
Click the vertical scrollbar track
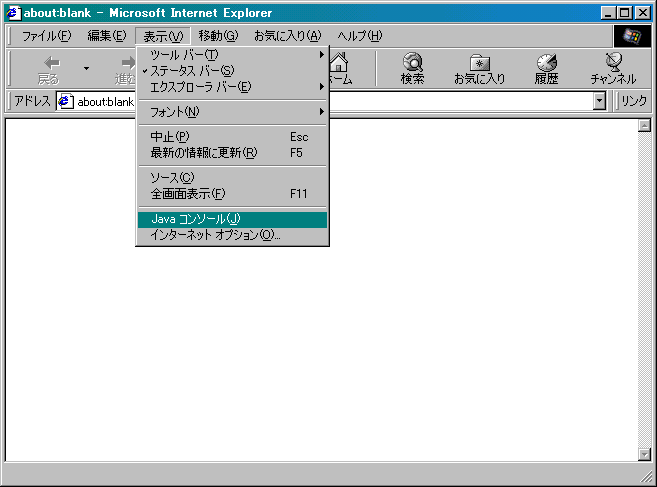coord(644,290)
